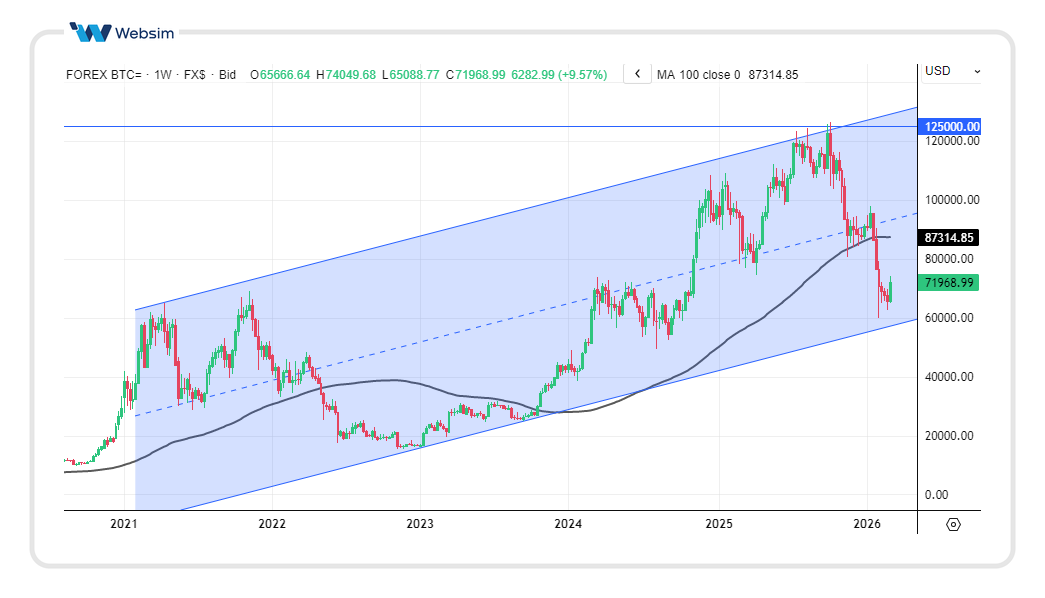This screenshot has width=1045, height=598.
Task: Collapse the indicator legend arrow button
Action: pyautogui.click(x=637, y=74)
